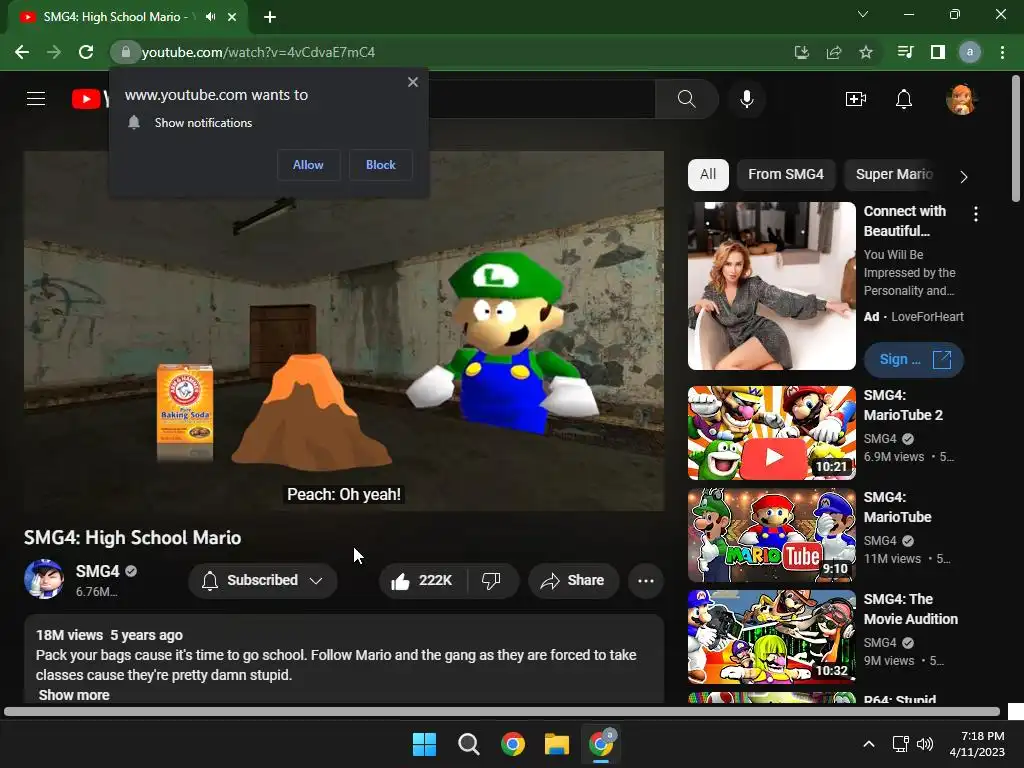Block YouTube notifications

(381, 165)
